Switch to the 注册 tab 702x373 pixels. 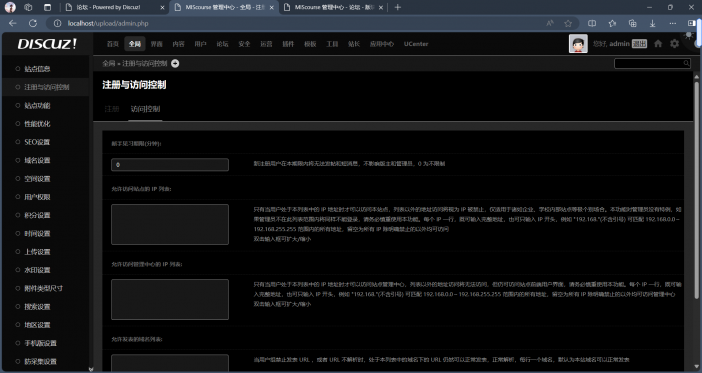point(111,109)
